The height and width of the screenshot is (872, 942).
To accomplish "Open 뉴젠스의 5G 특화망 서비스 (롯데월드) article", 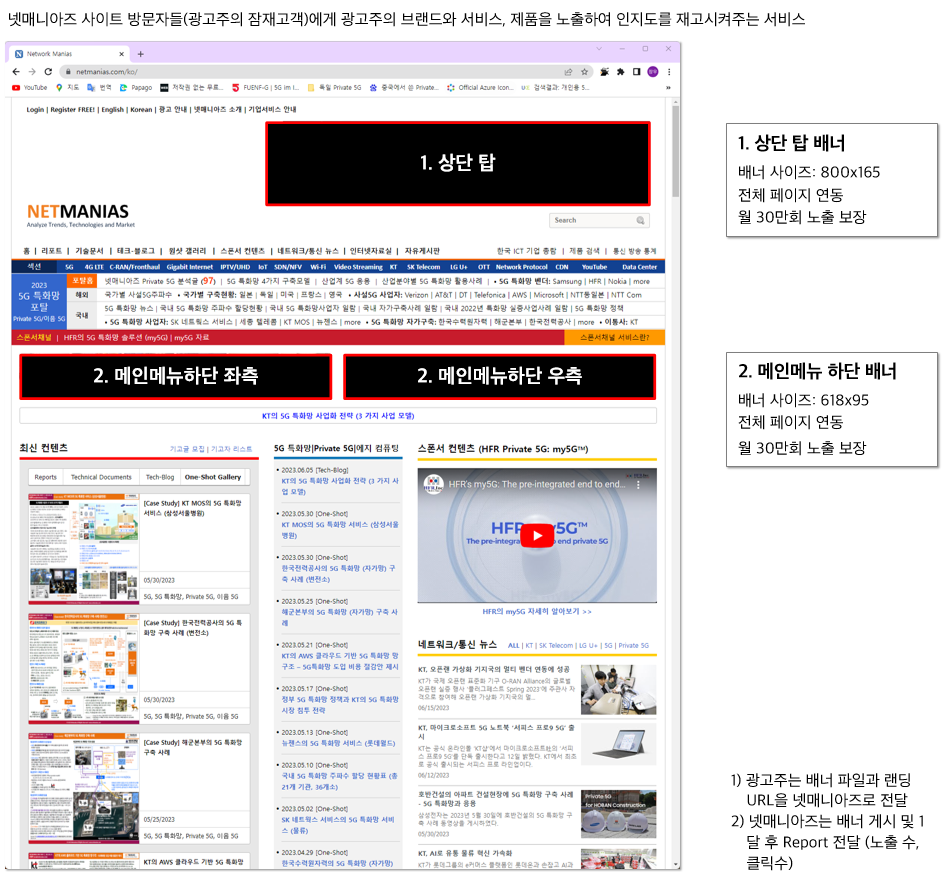I will (338, 743).
